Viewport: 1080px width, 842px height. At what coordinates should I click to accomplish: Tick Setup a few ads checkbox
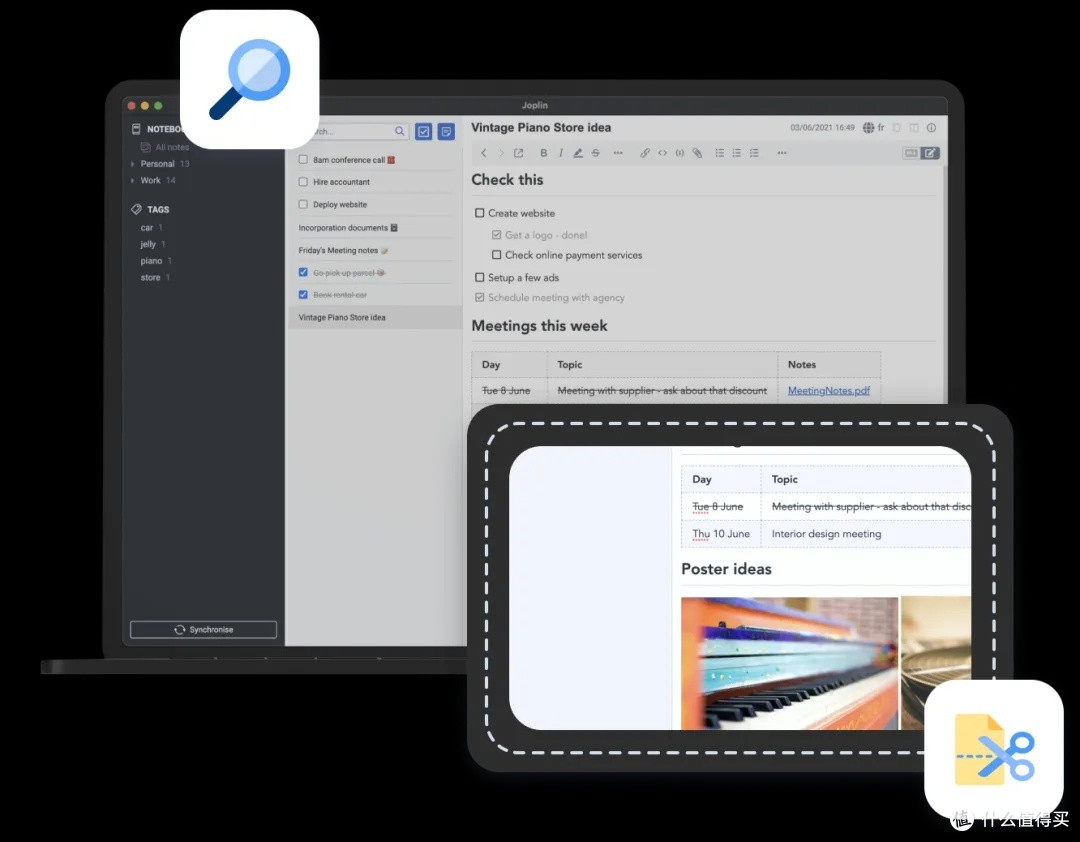[x=479, y=277]
